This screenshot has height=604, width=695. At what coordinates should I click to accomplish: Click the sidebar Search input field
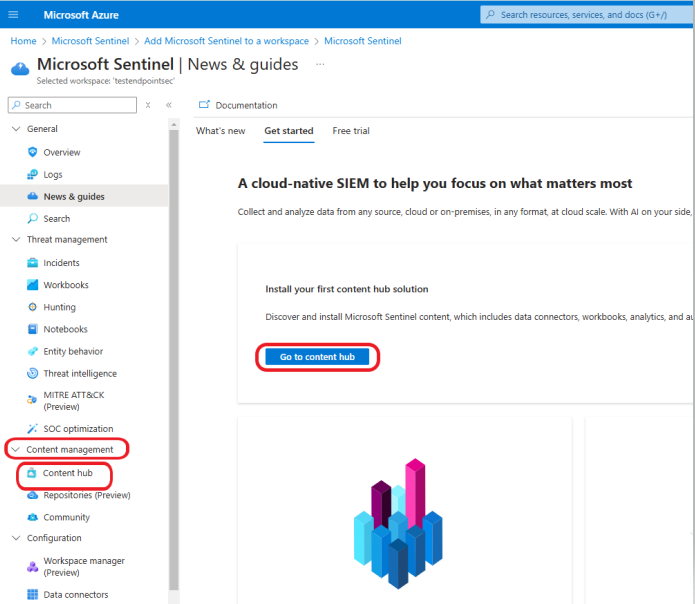(x=72, y=105)
